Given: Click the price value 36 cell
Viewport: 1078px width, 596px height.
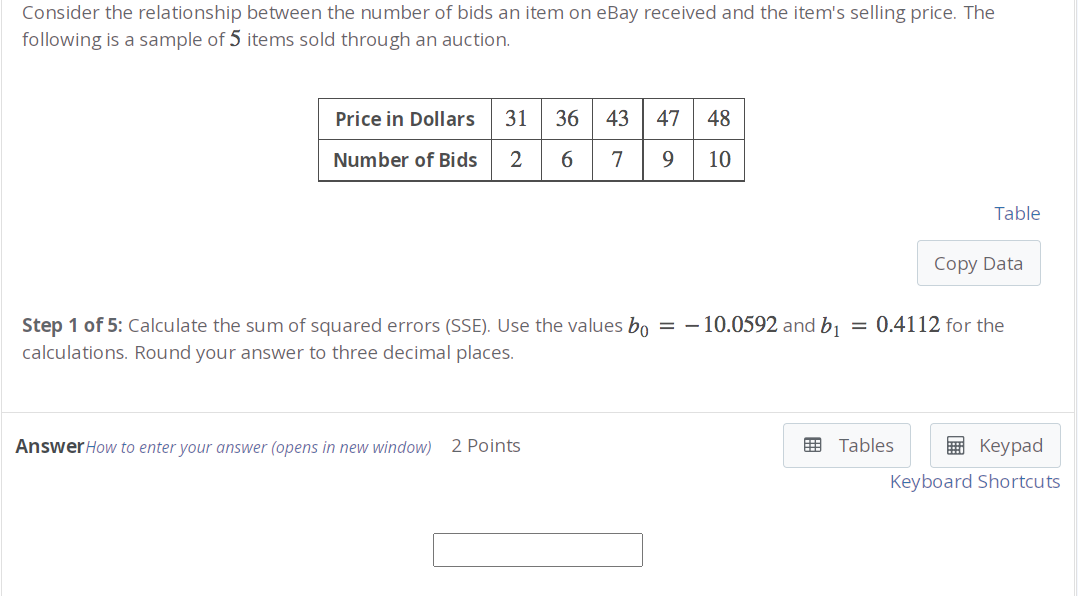Looking at the screenshot, I should [x=567, y=118].
